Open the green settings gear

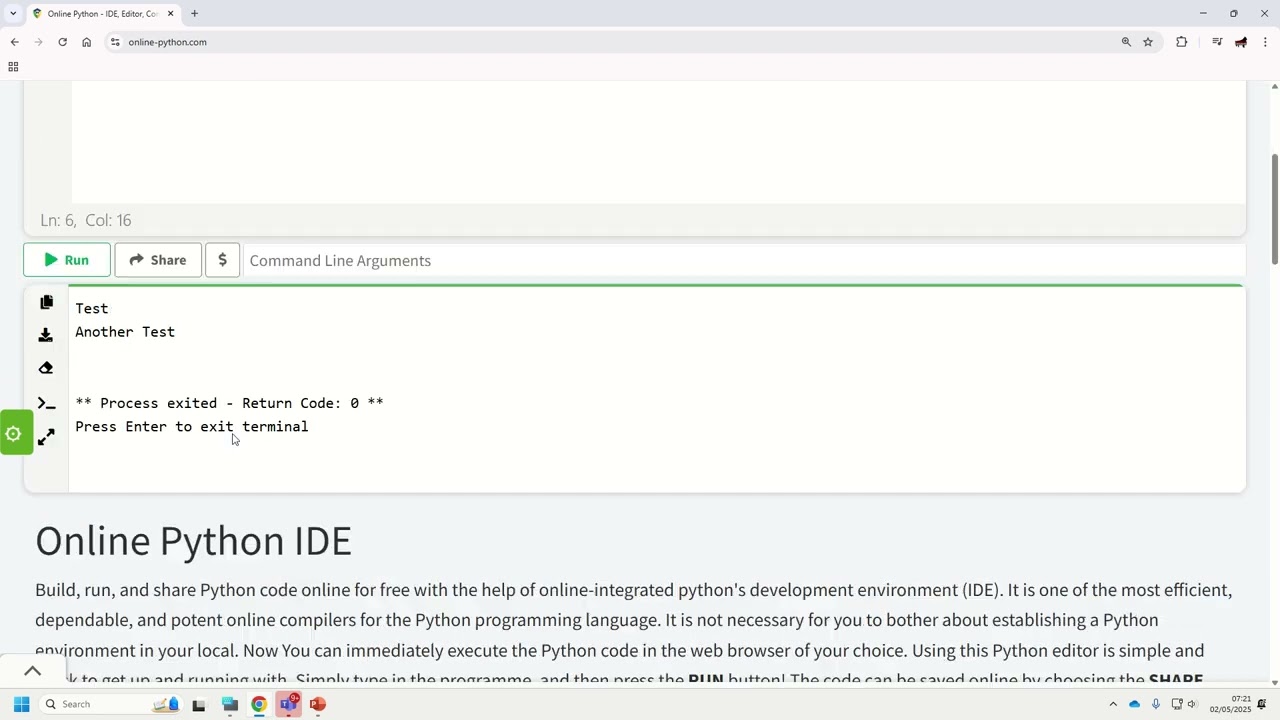14,434
